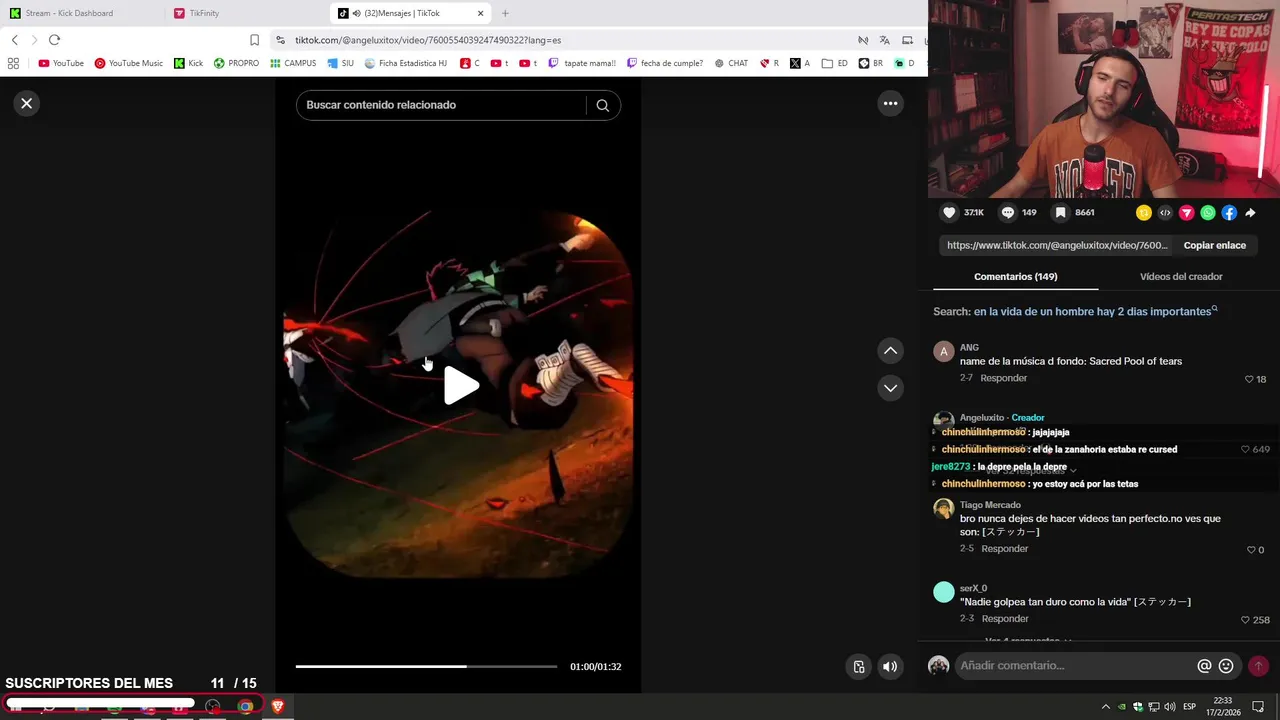Open the 'YouTube Music' bookmark
Screen dimensions: 1280x720
(x=129, y=63)
